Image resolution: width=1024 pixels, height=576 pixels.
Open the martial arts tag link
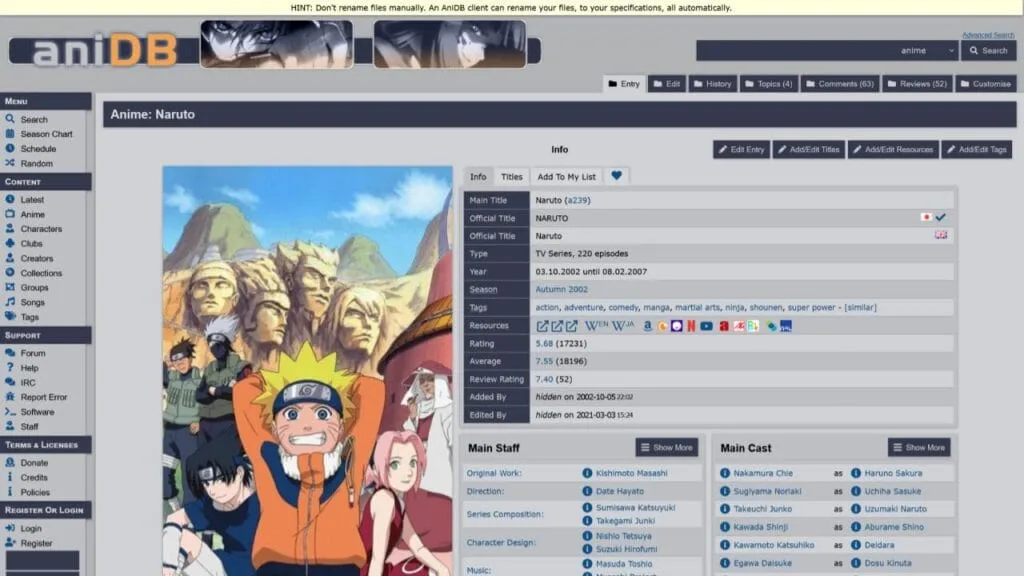(x=697, y=307)
